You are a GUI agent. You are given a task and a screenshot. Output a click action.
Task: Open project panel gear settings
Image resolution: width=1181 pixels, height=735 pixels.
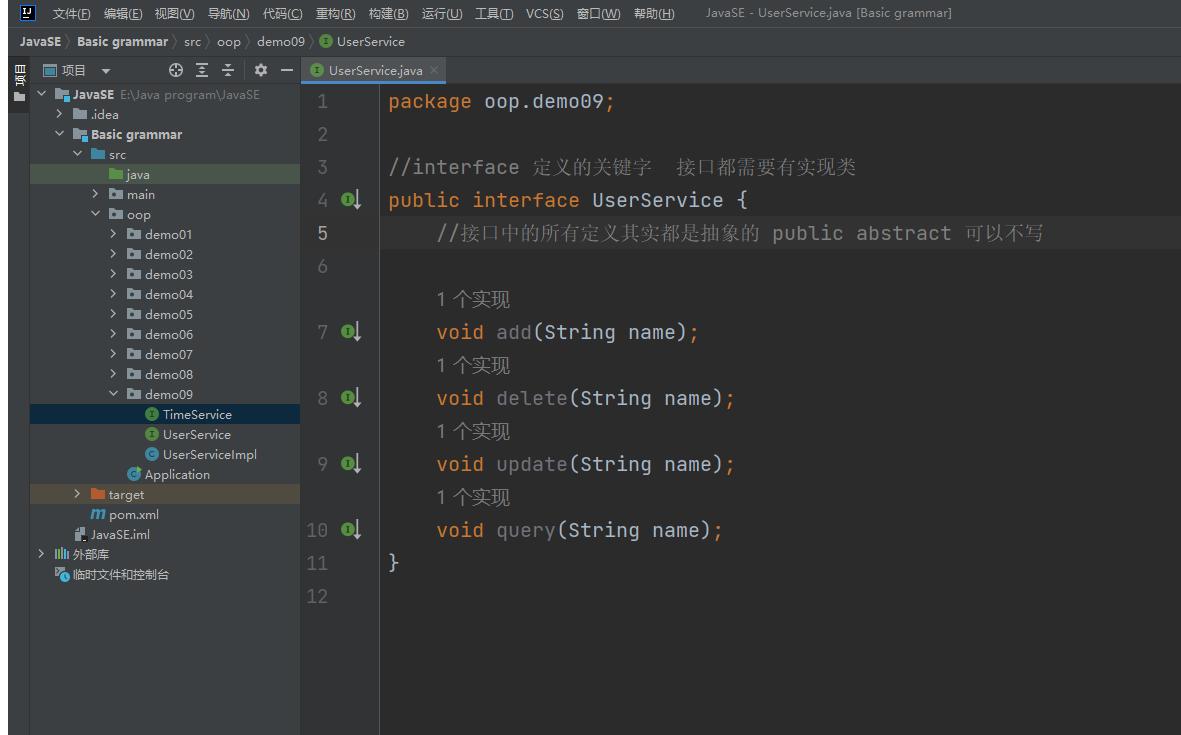click(x=261, y=70)
